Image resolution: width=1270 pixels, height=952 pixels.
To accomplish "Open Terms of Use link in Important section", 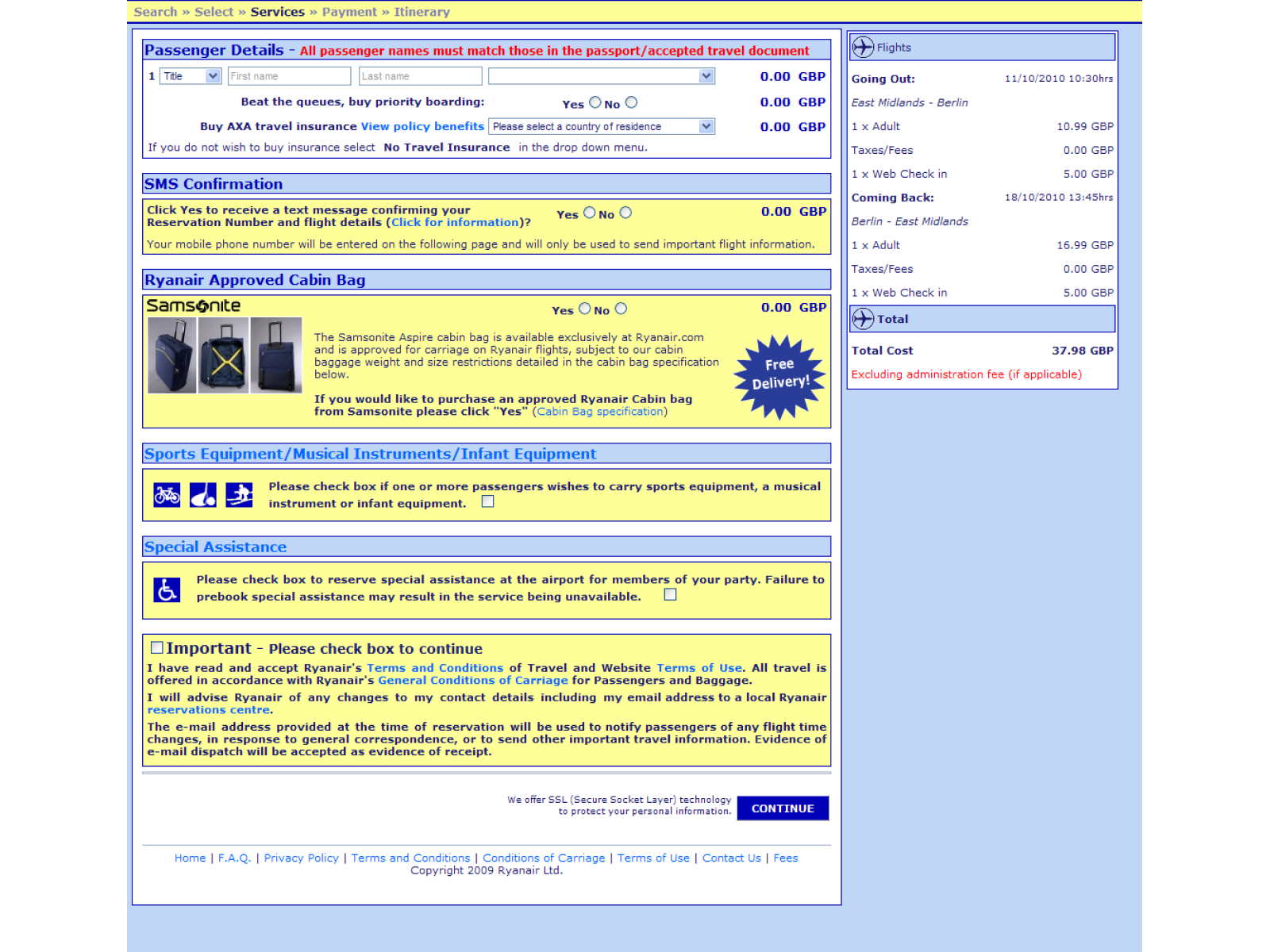I will [699, 668].
